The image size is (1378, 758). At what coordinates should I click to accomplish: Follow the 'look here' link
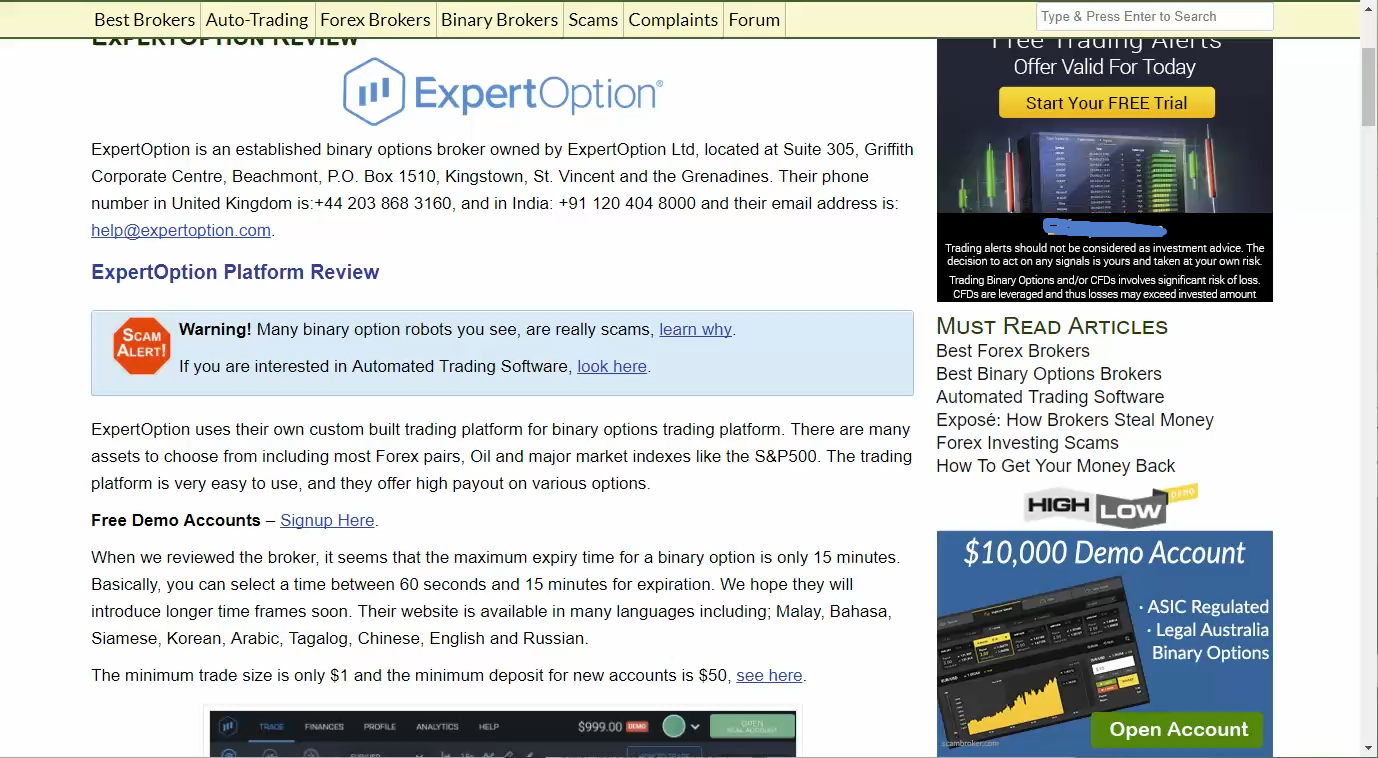tap(612, 366)
